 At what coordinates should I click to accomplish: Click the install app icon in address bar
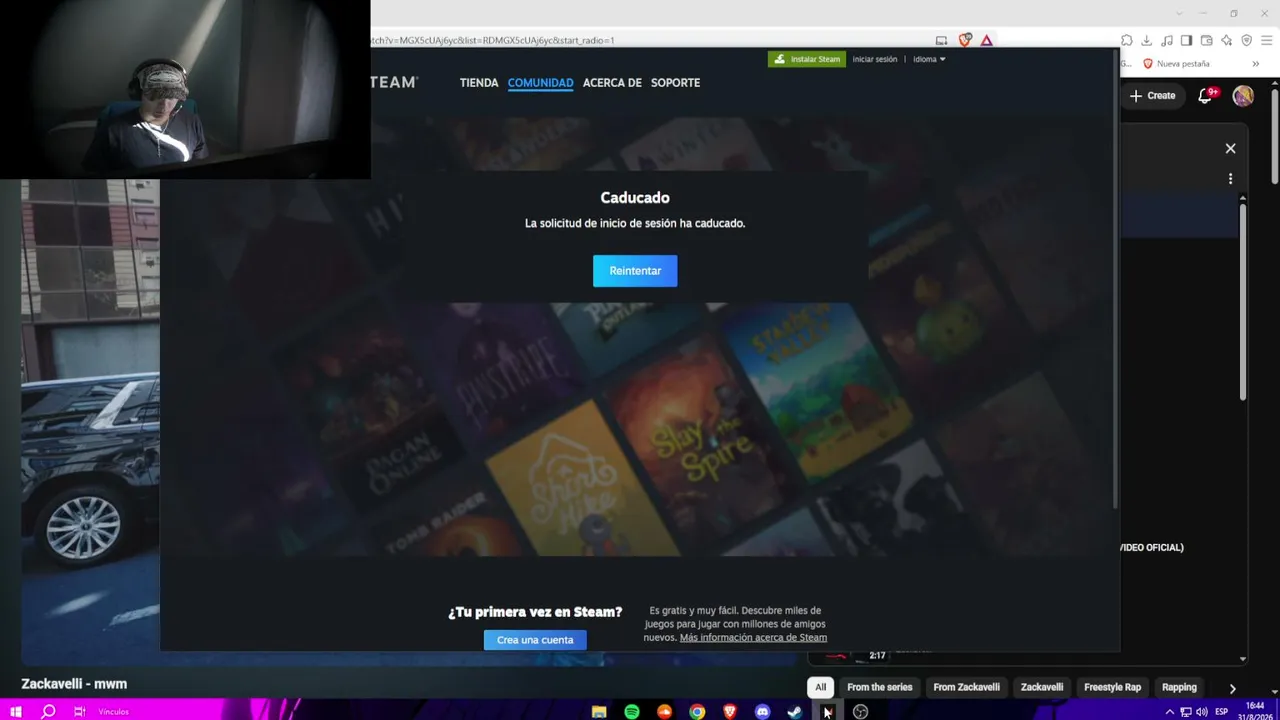[941, 40]
